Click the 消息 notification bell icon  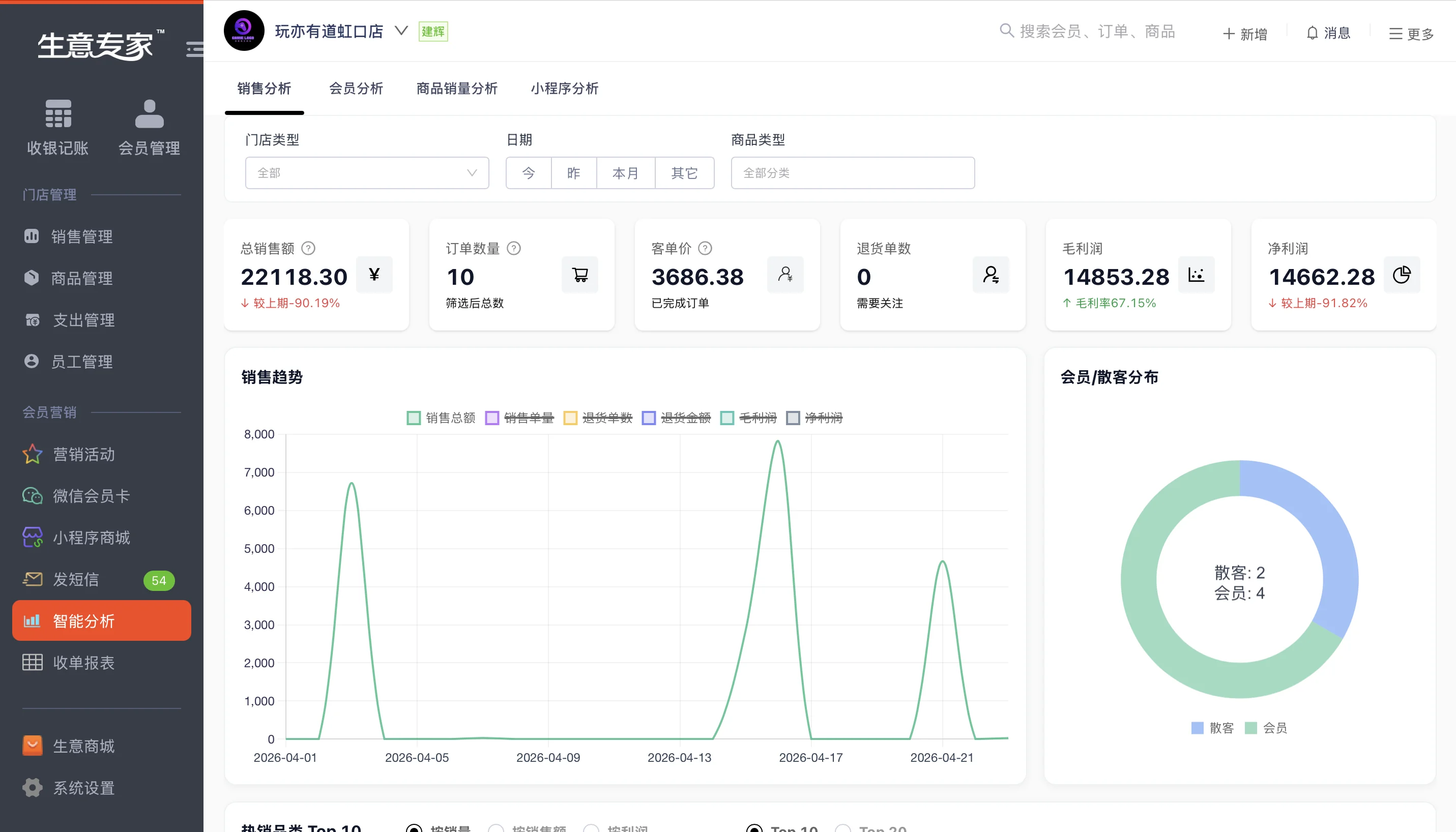click(x=1313, y=33)
